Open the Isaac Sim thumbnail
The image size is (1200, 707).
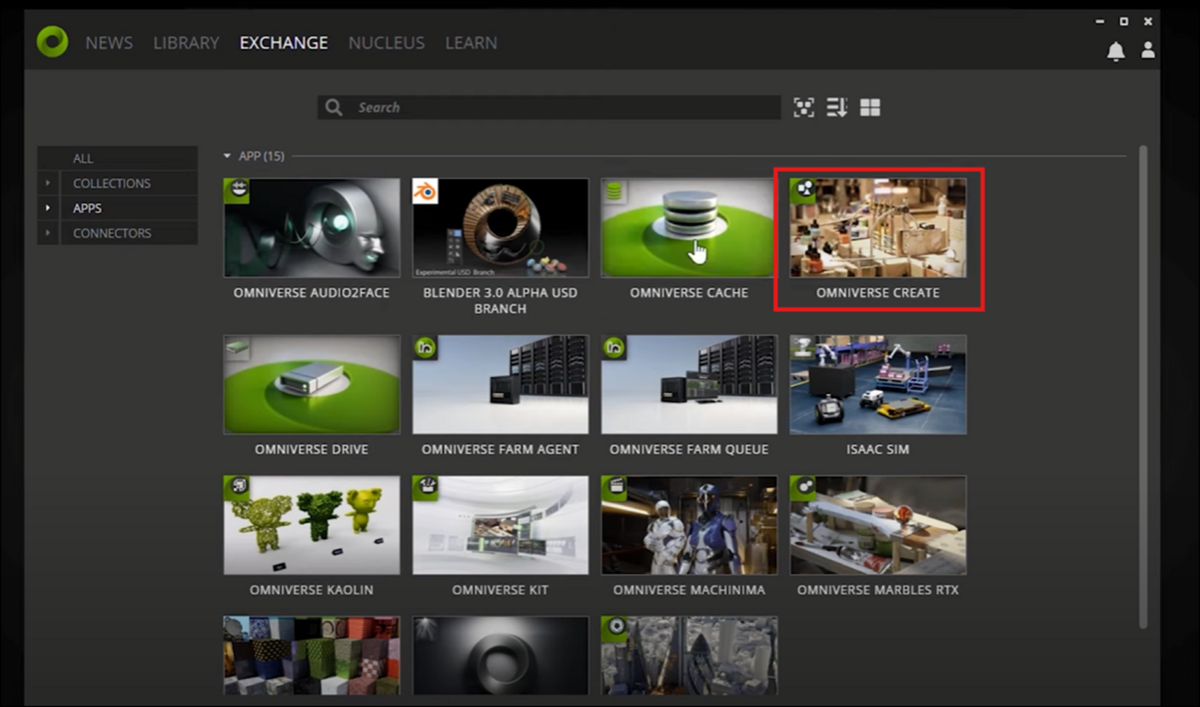pos(878,385)
